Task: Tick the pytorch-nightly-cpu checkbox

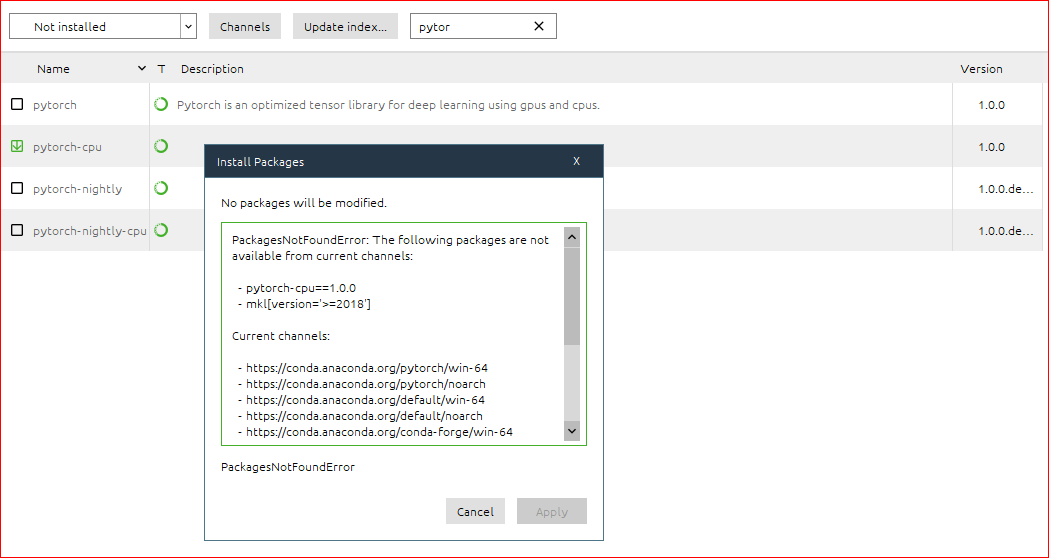Action: [x=17, y=230]
